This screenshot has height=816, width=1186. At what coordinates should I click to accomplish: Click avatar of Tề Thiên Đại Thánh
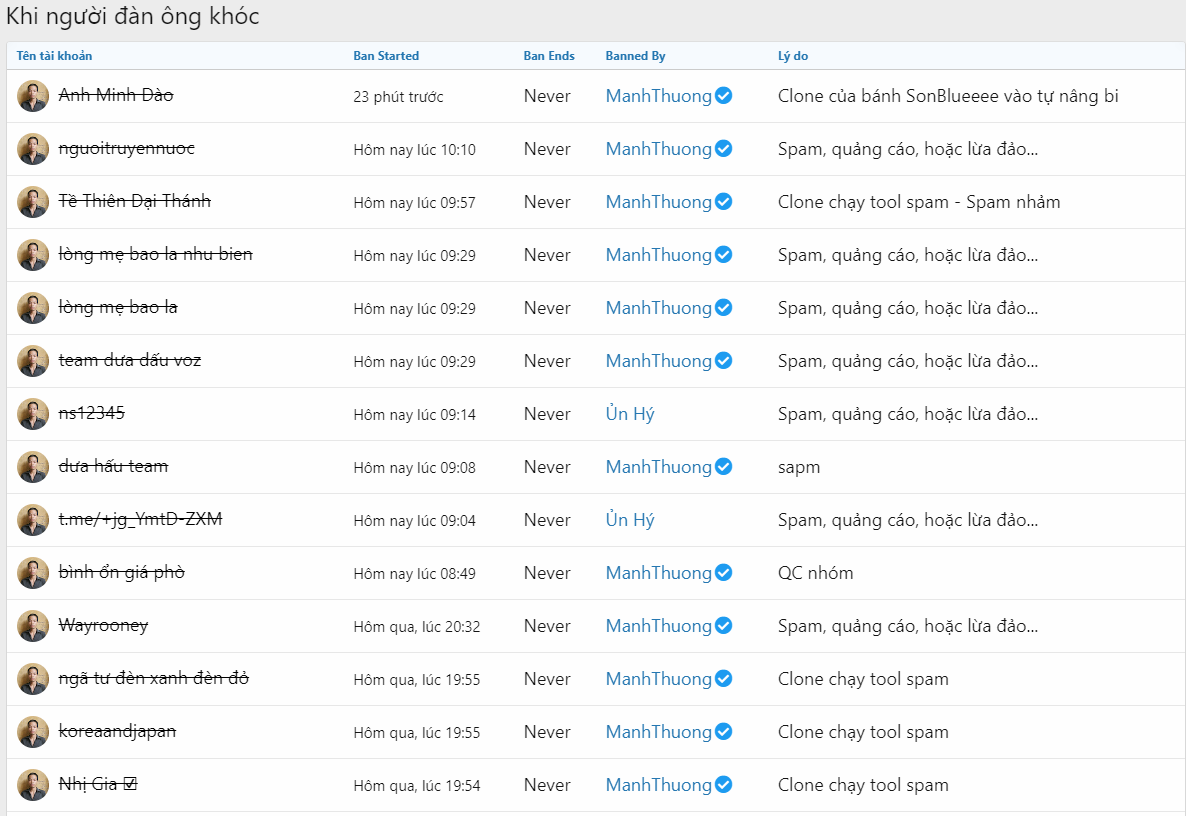33,202
